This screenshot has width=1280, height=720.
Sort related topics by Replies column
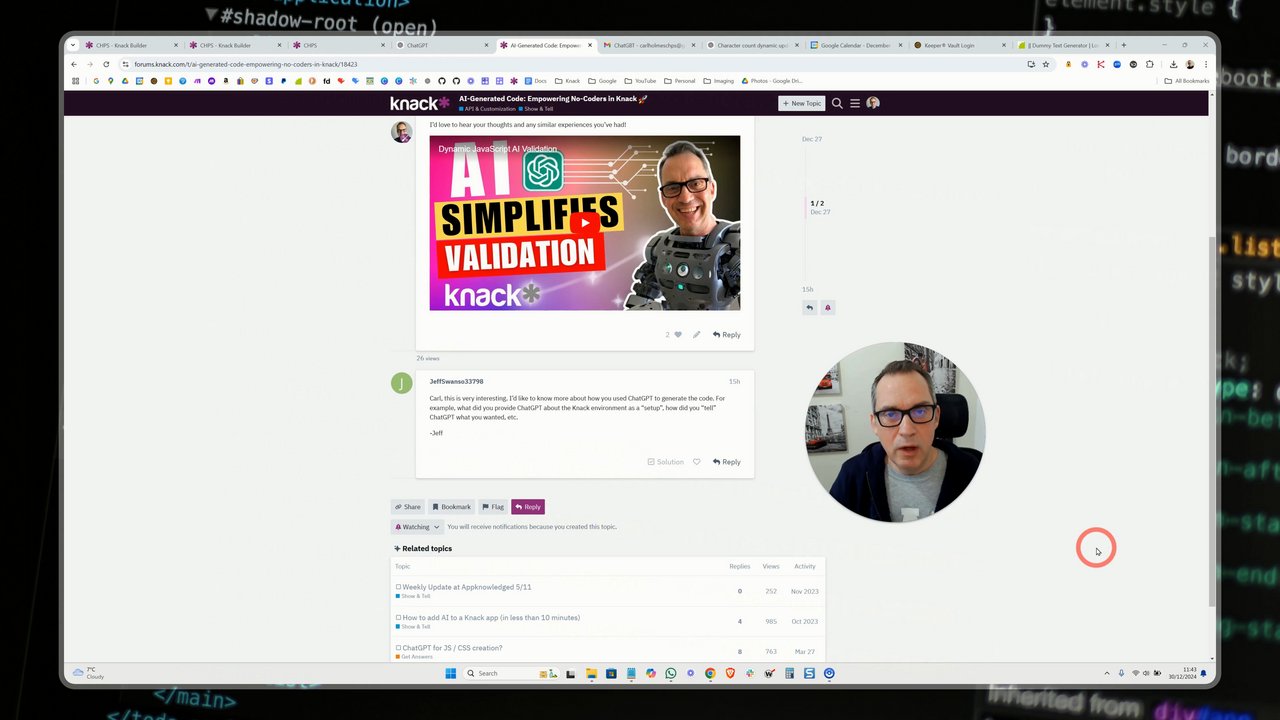(739, 567)
